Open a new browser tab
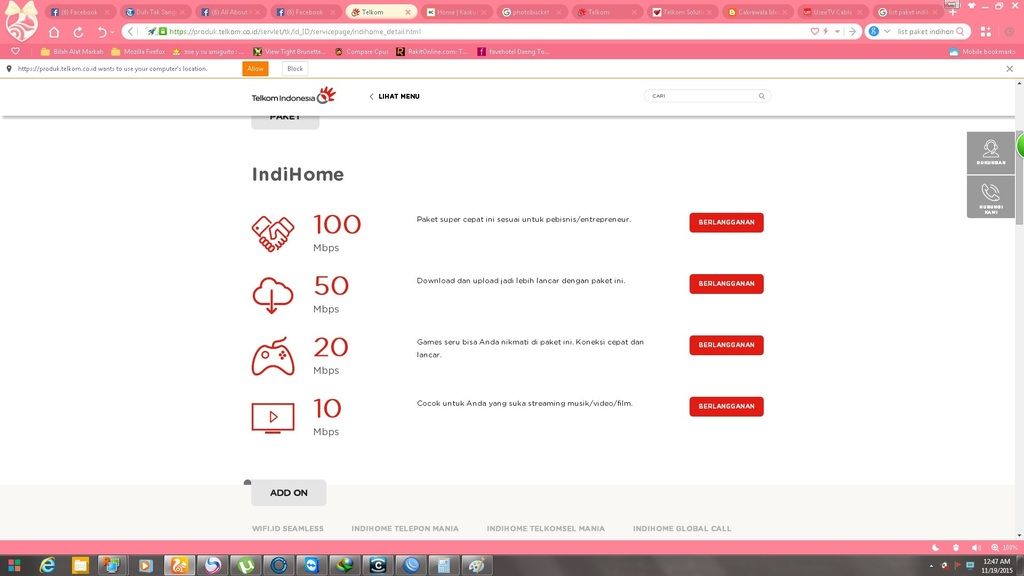This screenshot has height=576, width=1024. [953, 12]
